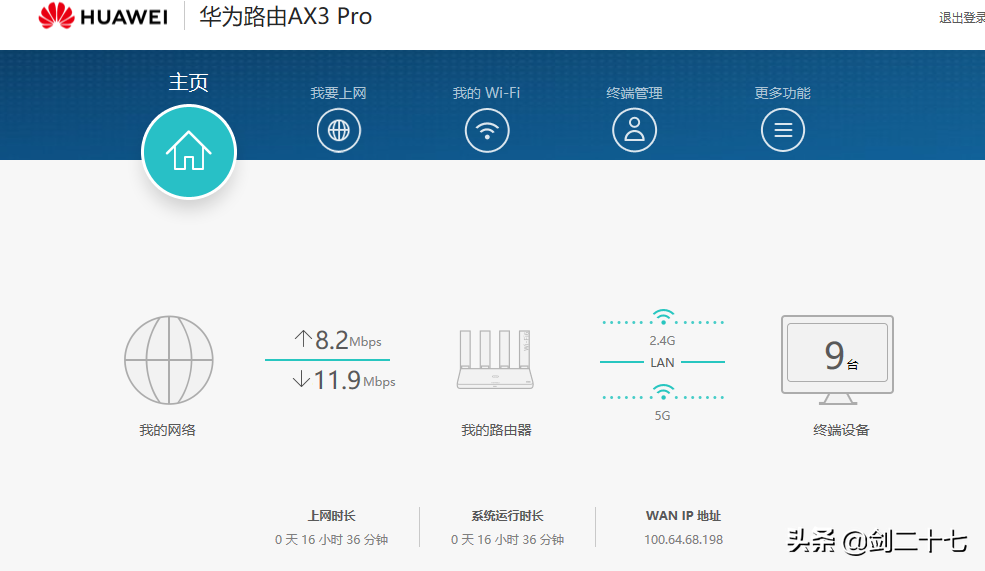Go to the 终端管理 tab label
The height and width of the screenshot is (571, 985).
tap(634, 93)
